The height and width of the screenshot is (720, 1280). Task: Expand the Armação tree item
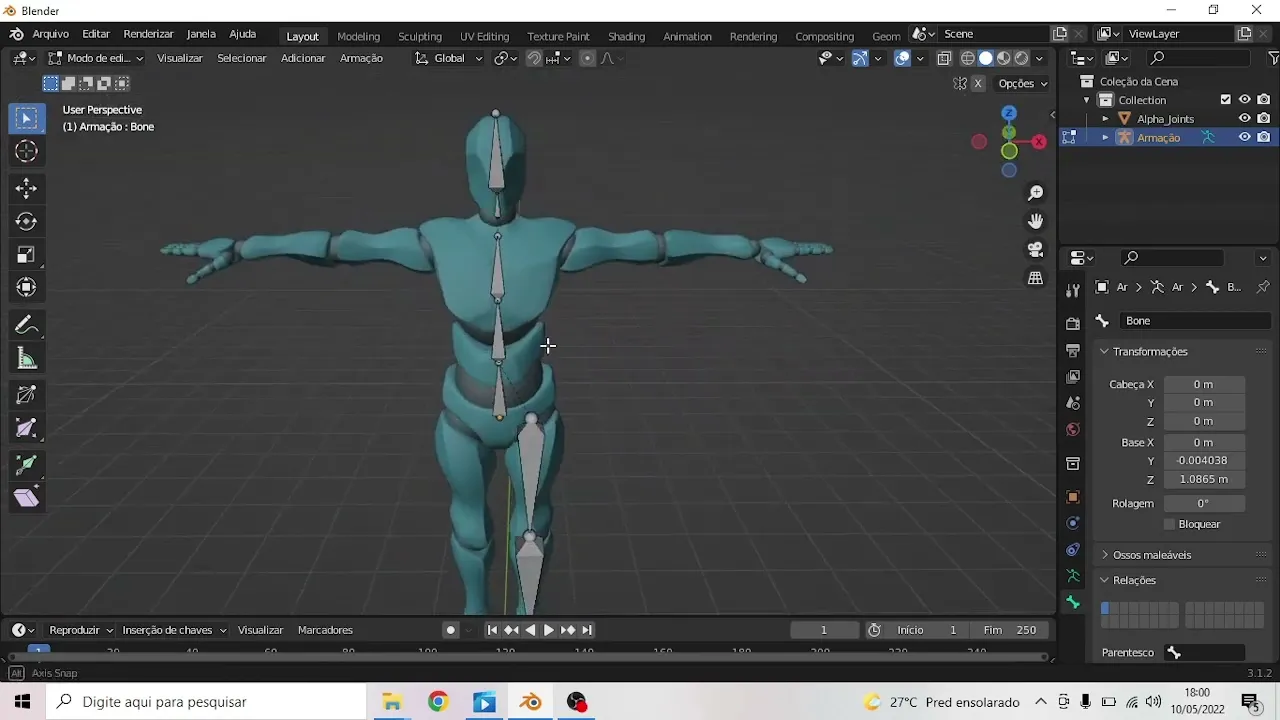pos(1105,137)
